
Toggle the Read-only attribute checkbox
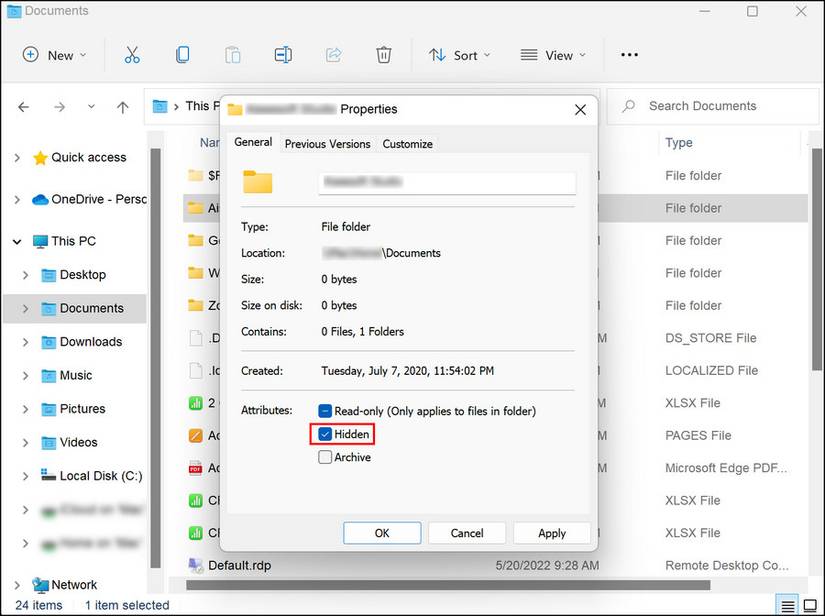(325, 411)
